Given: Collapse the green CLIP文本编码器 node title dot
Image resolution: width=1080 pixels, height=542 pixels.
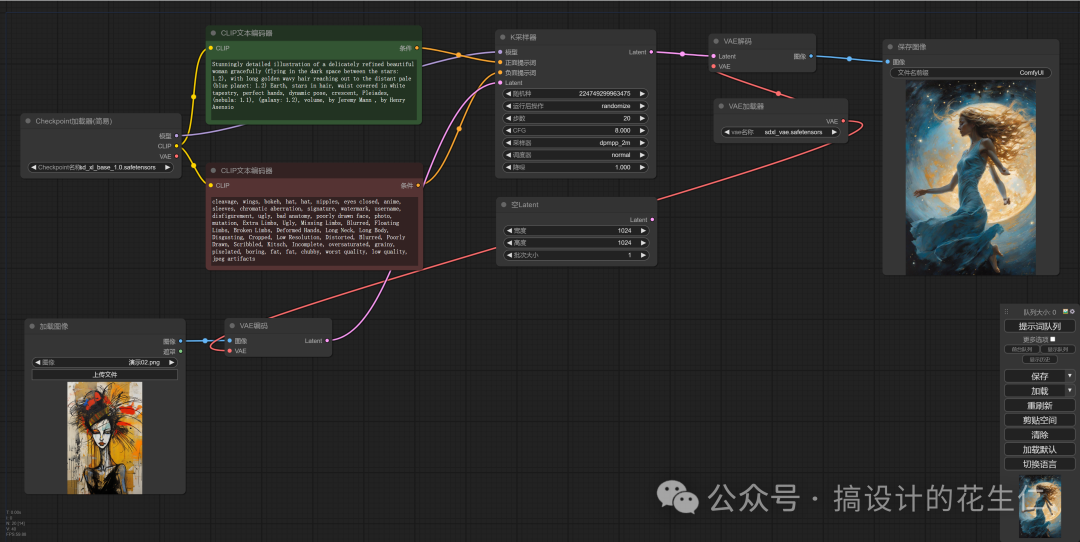Looking at the screenshot, I should coord(214,33).
